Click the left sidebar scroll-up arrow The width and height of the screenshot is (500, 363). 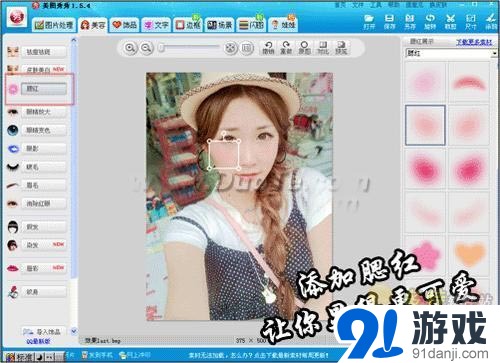point(74,40)
